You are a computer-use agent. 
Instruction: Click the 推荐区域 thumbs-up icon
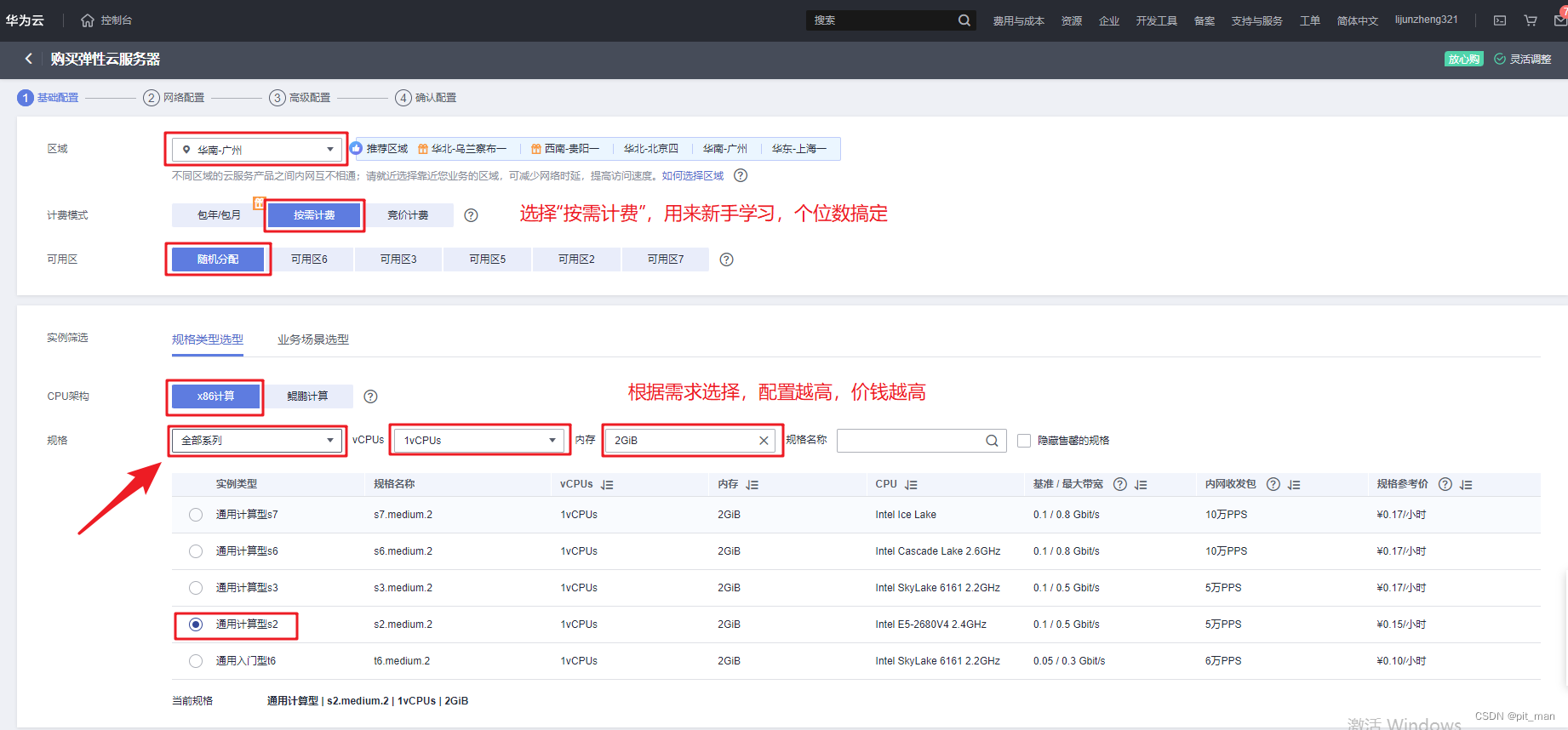pos(357,148)
